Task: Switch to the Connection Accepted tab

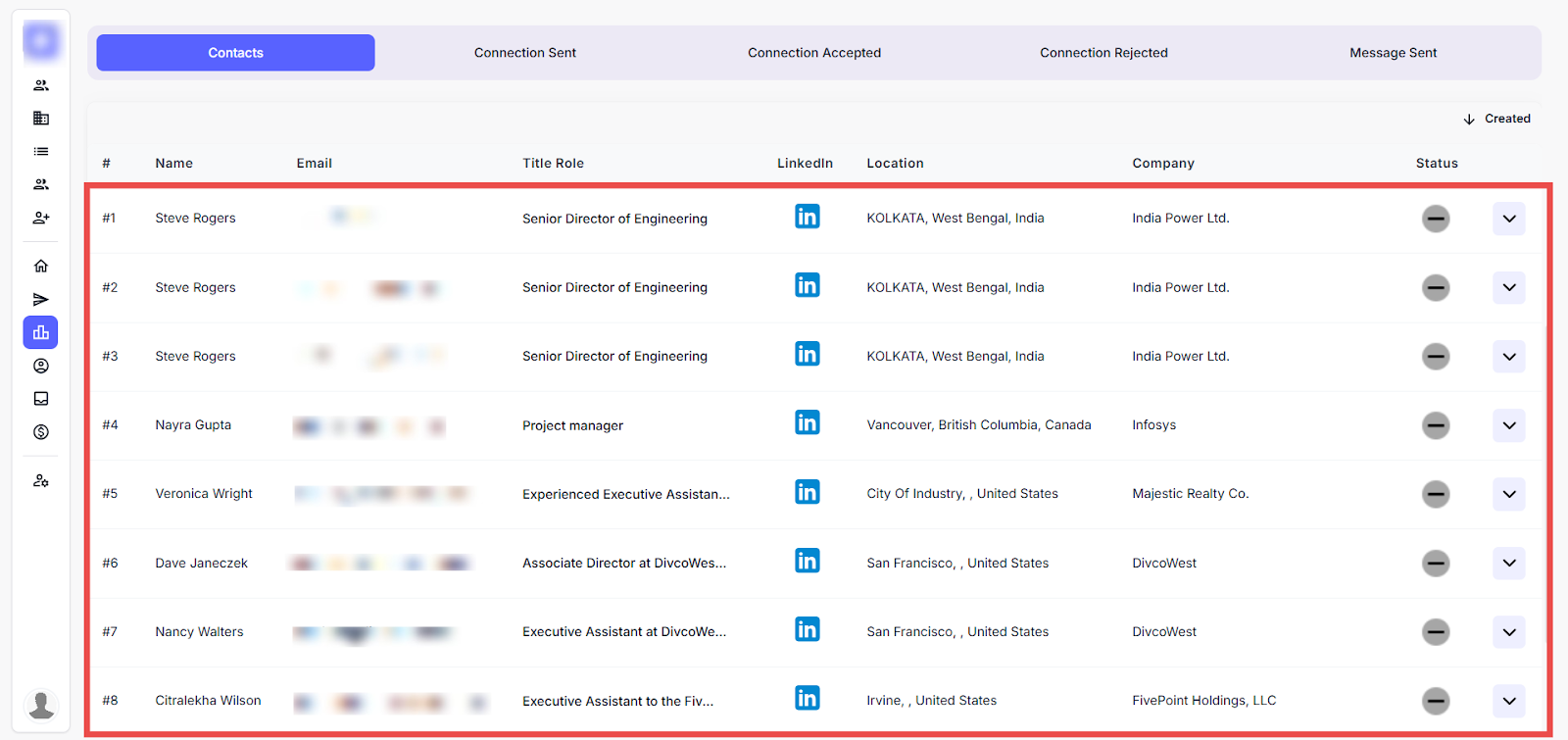Action: 813,53
